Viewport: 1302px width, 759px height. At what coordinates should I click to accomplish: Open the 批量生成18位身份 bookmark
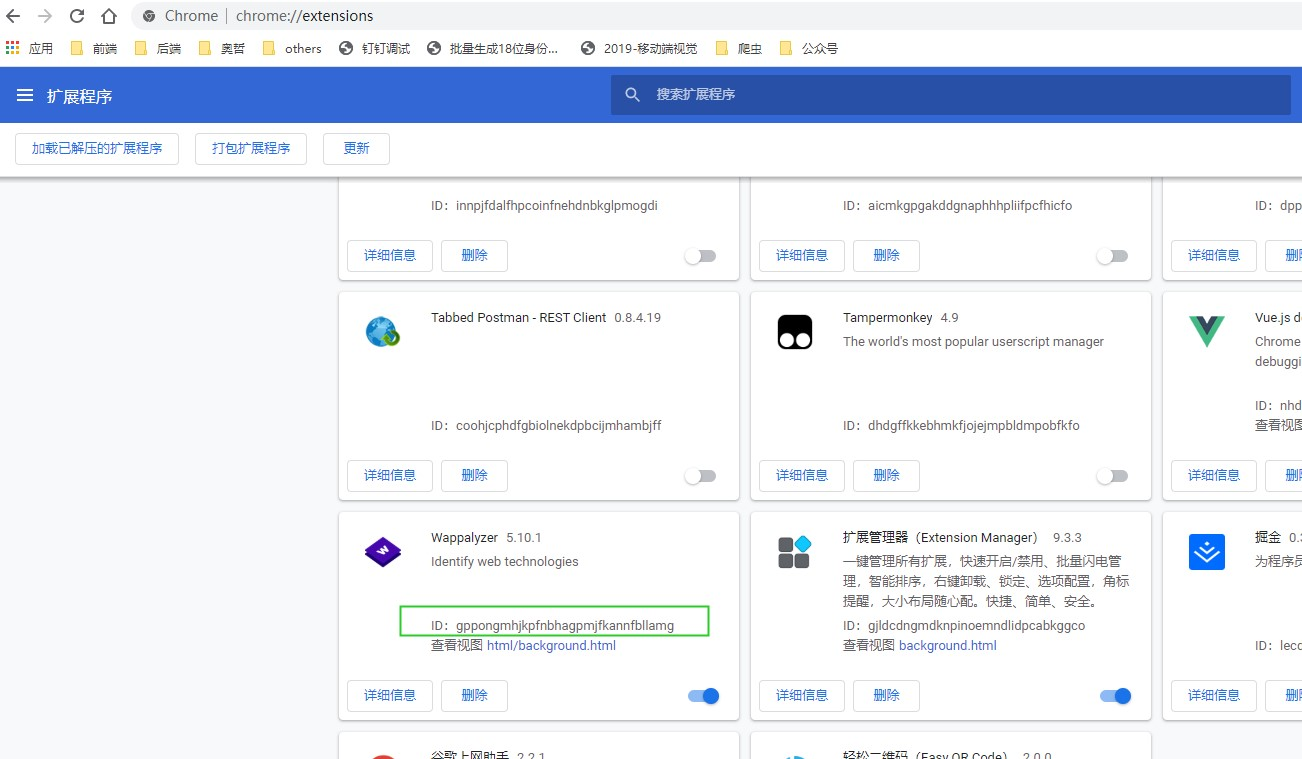[x=492, y=48]
